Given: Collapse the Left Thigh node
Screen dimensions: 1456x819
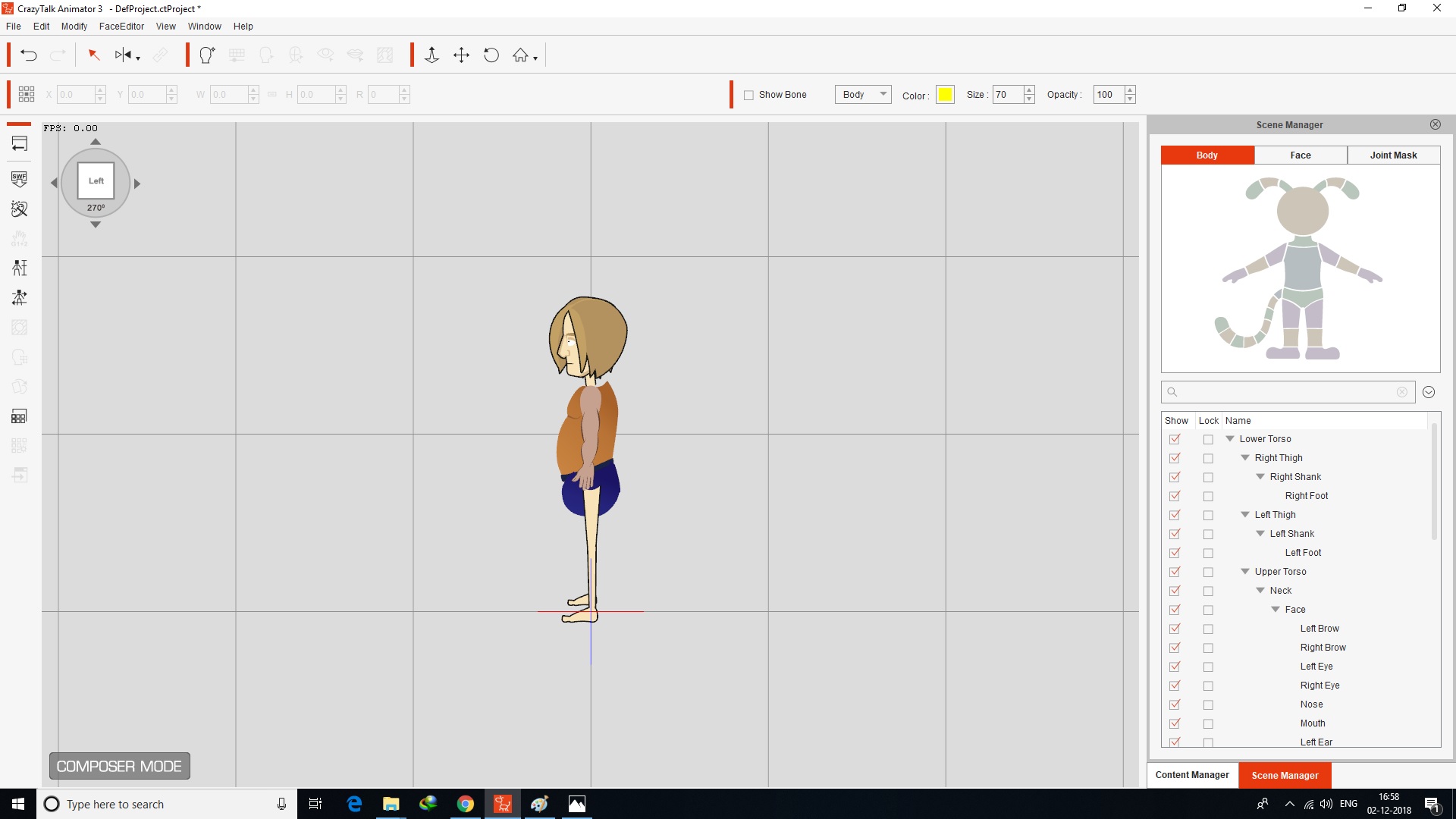Looking at the screenshot, I should click(1245, 514).
